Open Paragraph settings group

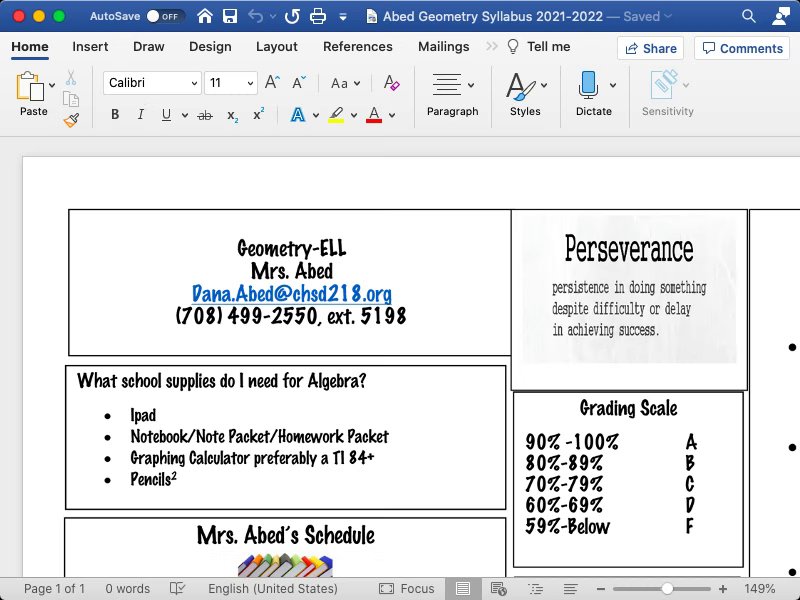click(453, 94)
